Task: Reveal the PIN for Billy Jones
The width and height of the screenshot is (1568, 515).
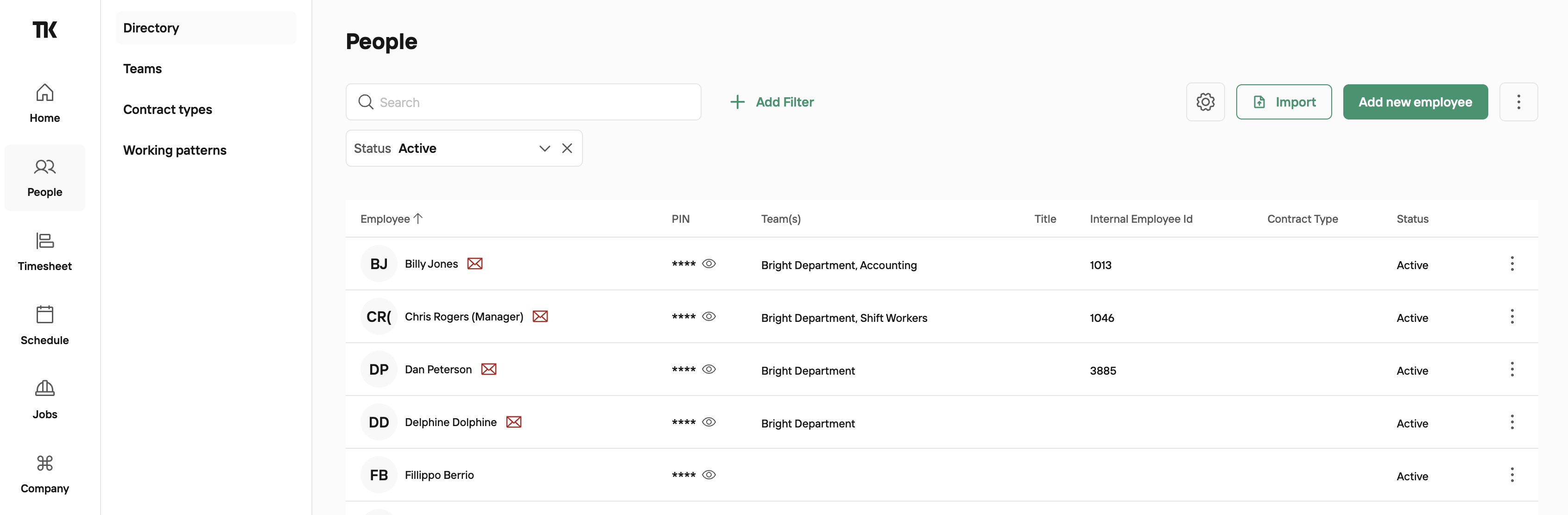Action: pyautogui.click(x=708, y=264)
